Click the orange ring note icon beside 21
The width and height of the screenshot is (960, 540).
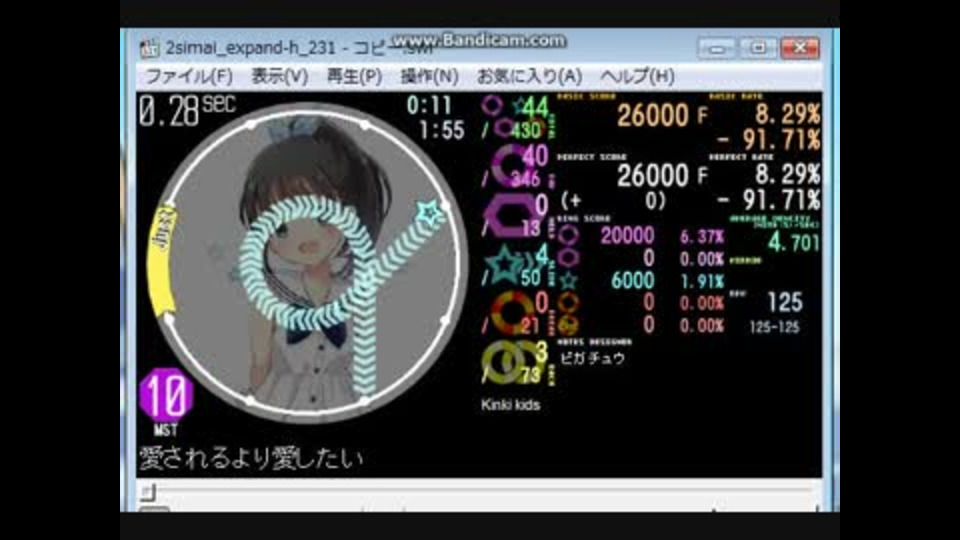[x=513, y=313]
